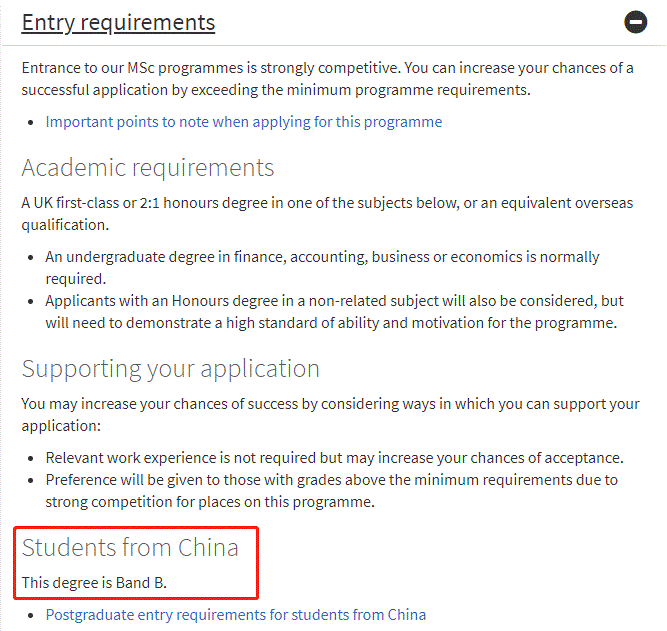
Task: Open Important points to note when applying link
Action: coord(244,122)
